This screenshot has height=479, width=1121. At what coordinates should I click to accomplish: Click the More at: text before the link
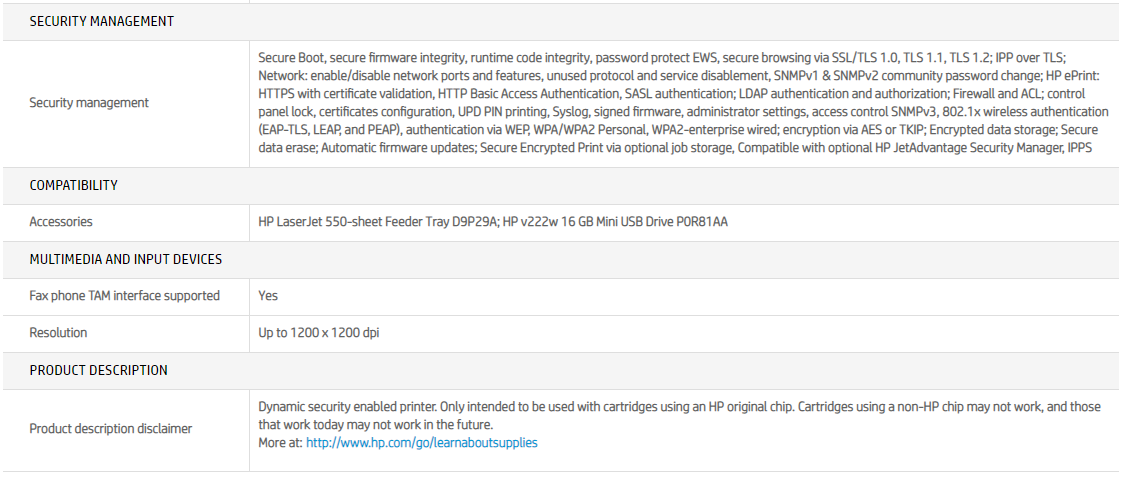click(x=280, y=442)
